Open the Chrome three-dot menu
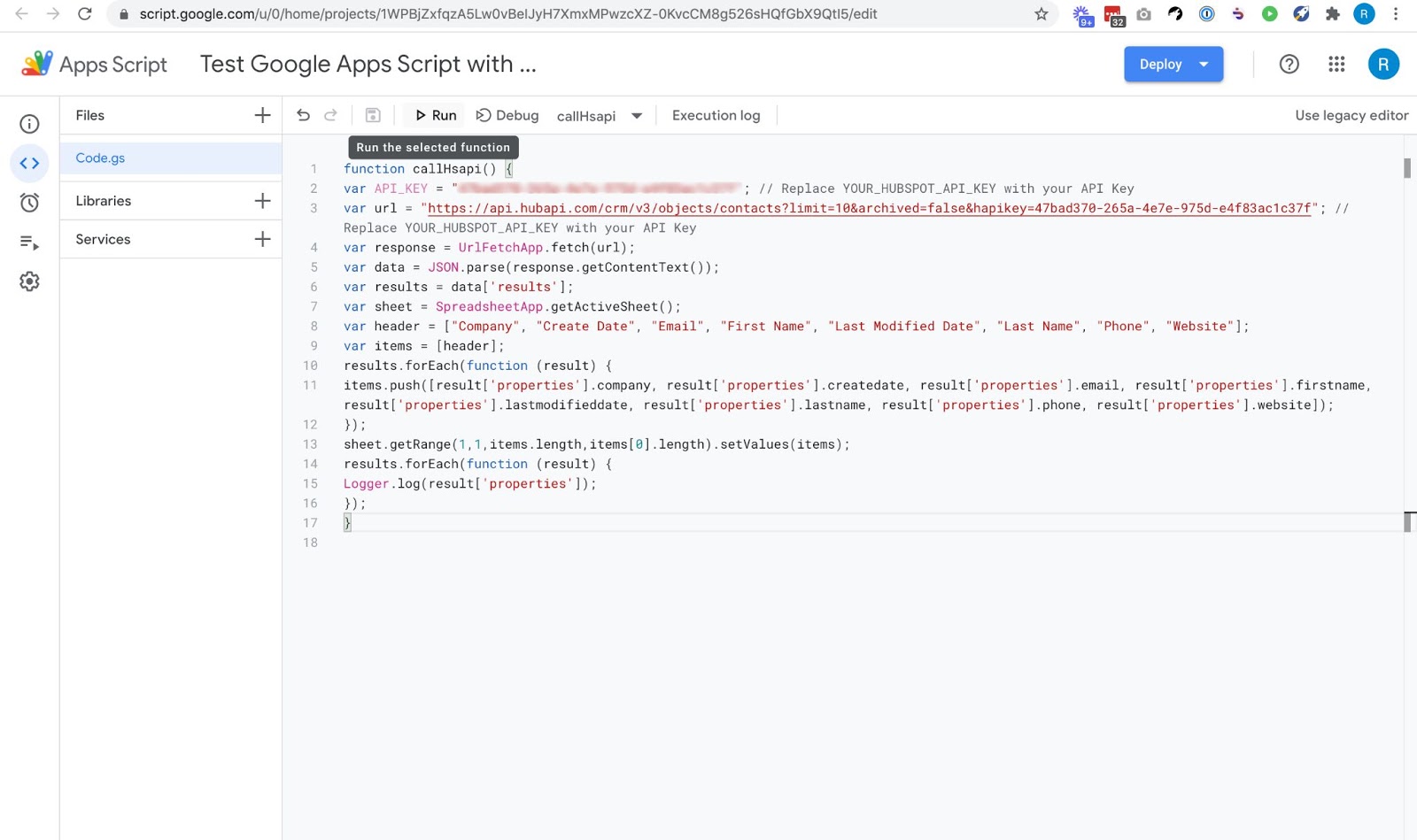Image resolution: width=1417 pixels, height=840 pixels. [1396, 13]
